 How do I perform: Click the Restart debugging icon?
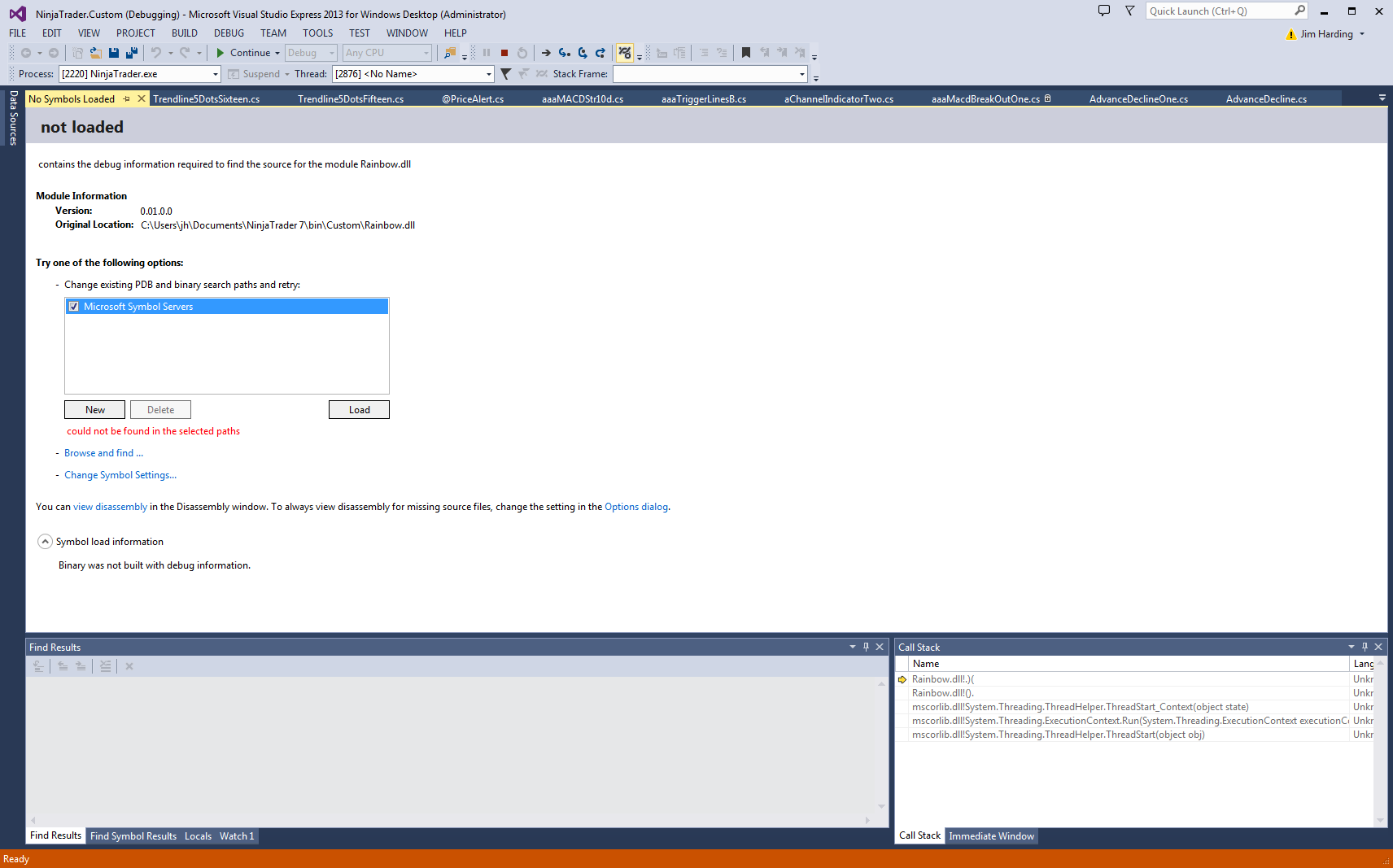click(522, 53)
